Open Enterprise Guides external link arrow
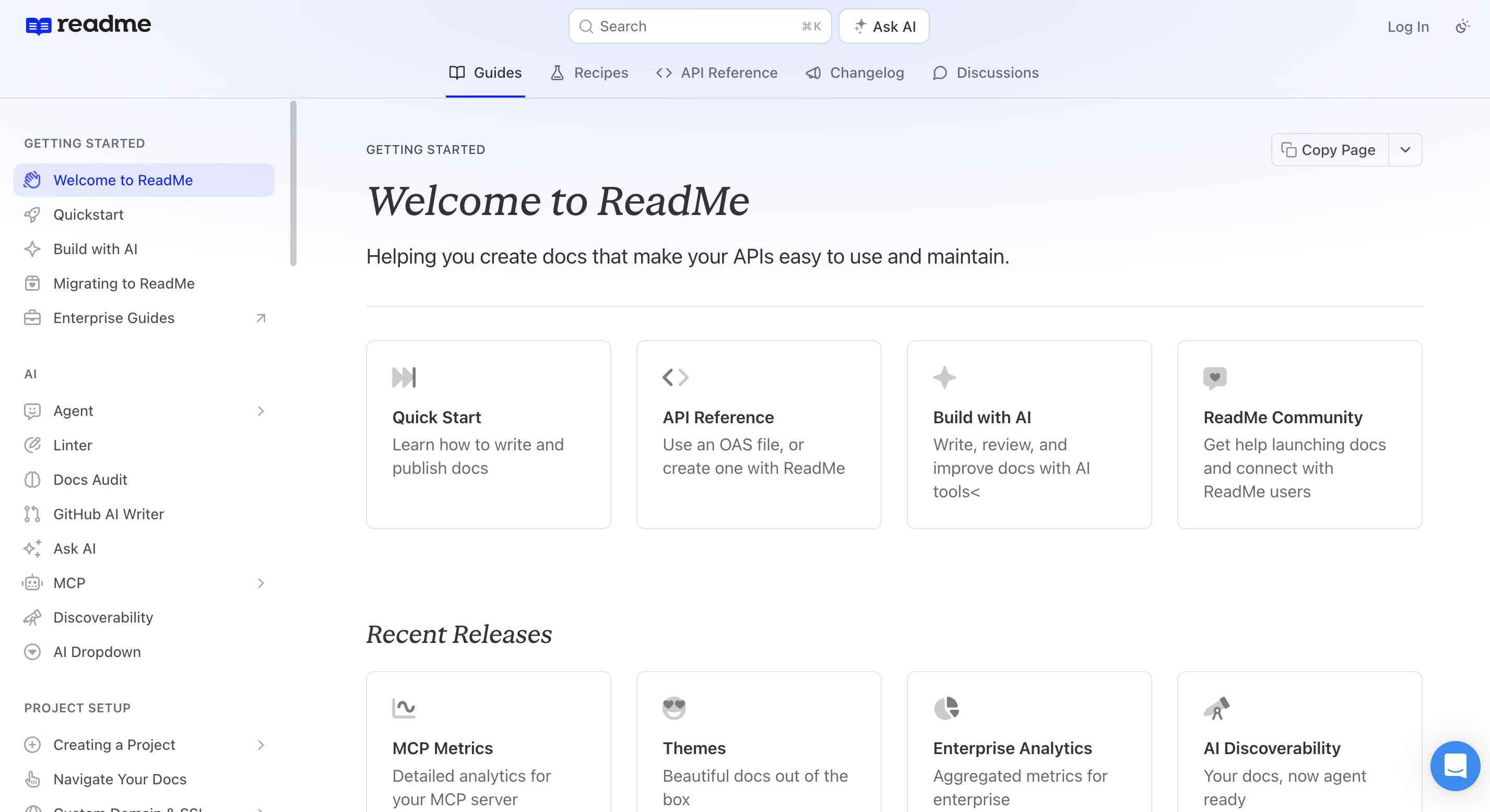This screenshot has height=812, width=1490. tap(261, 318)
